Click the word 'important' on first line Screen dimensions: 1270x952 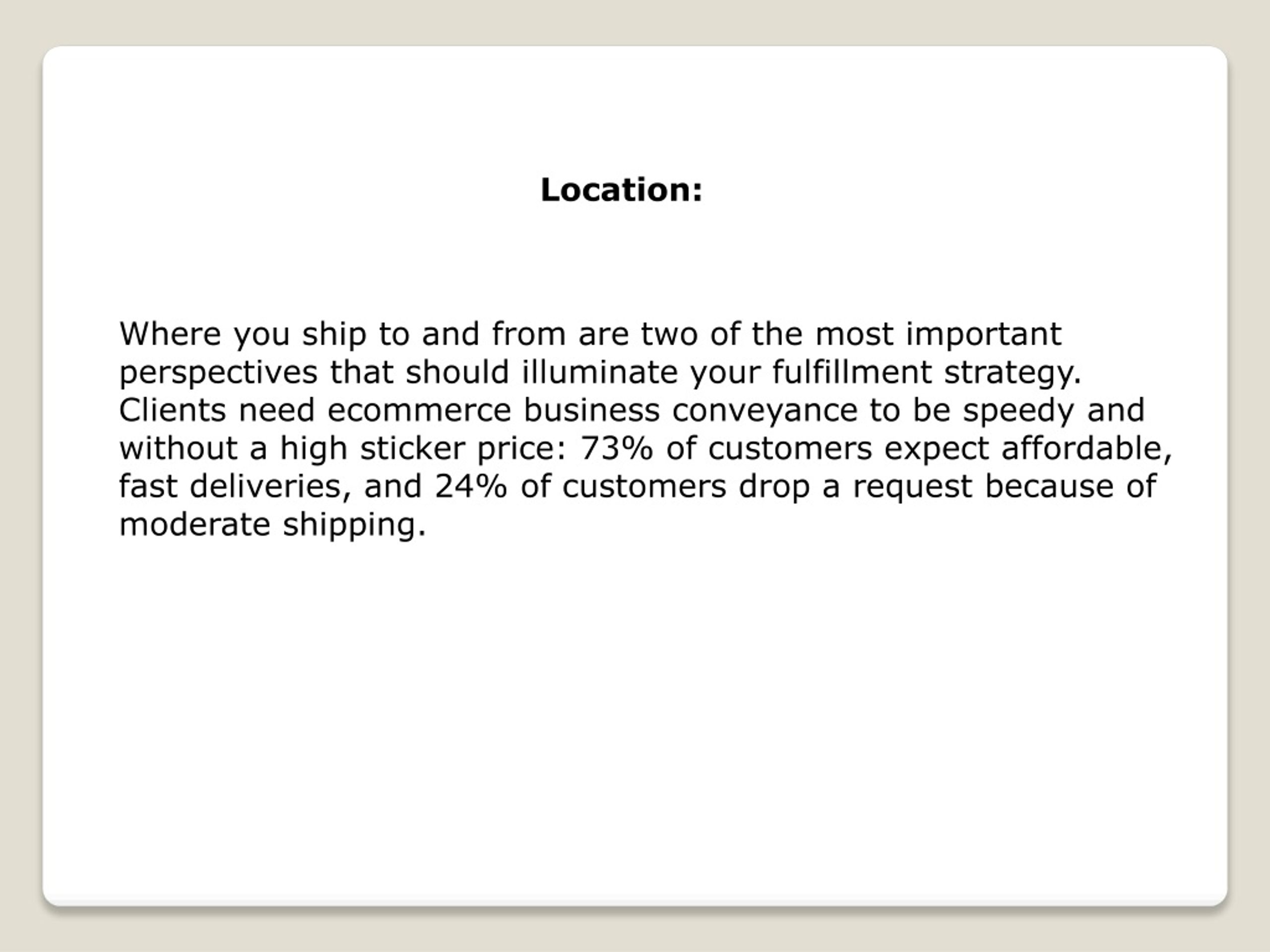coord(983,335)
